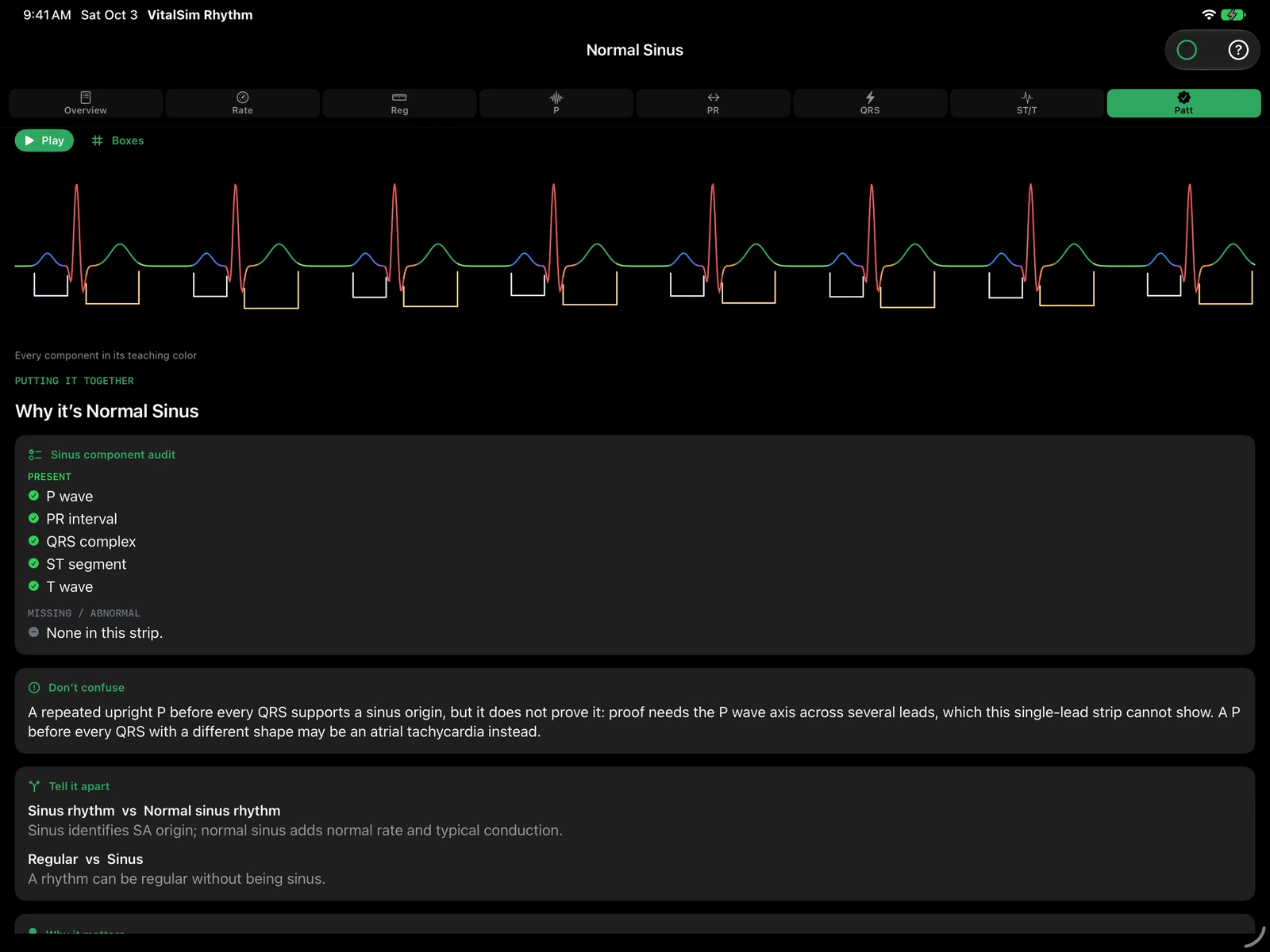This screenshot has height=952, width=1270.
Task: Click the PR interval green checkmark
Action: 33,518
